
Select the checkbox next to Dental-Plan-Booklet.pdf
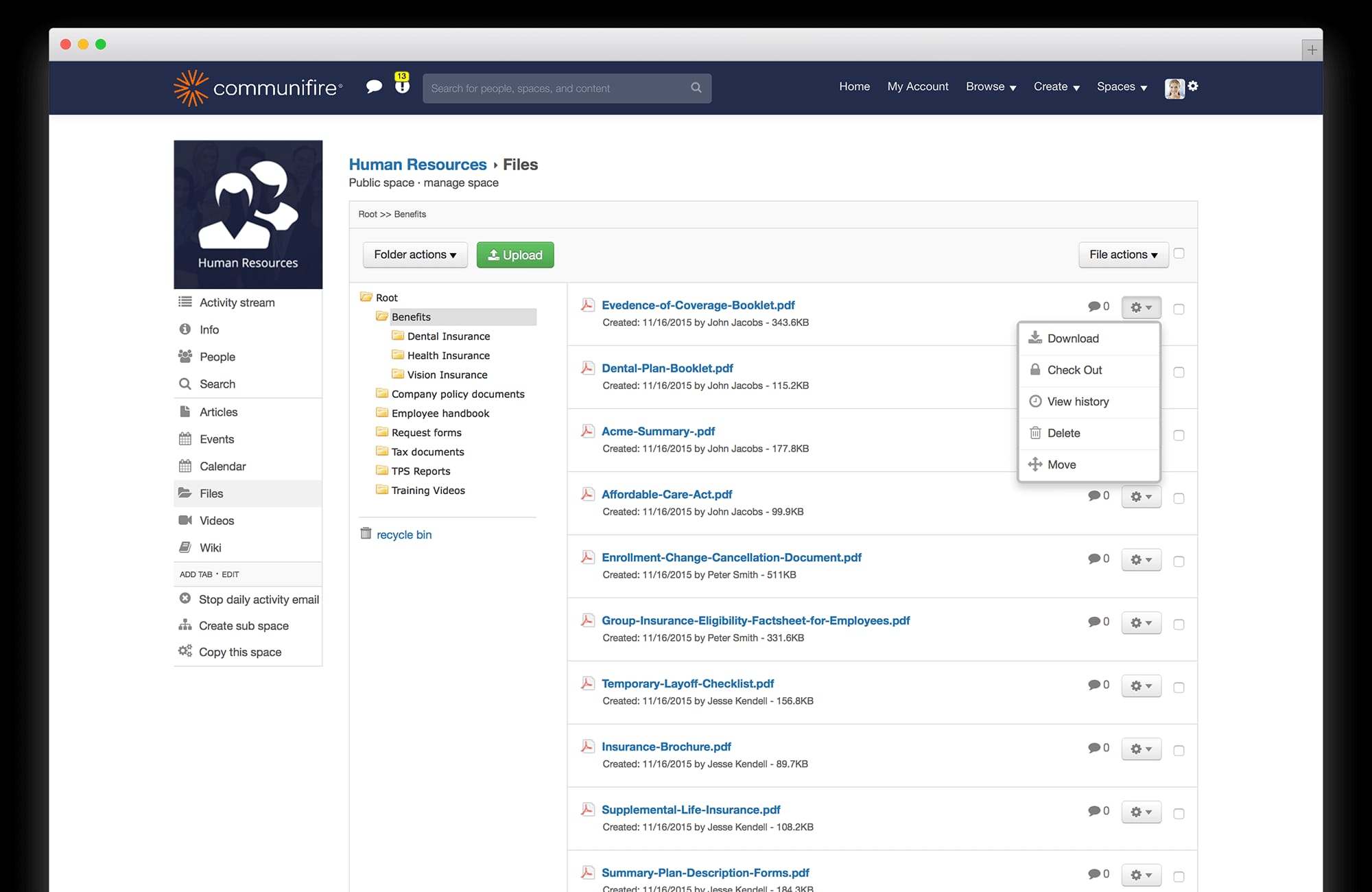(x=1179, y=372)
